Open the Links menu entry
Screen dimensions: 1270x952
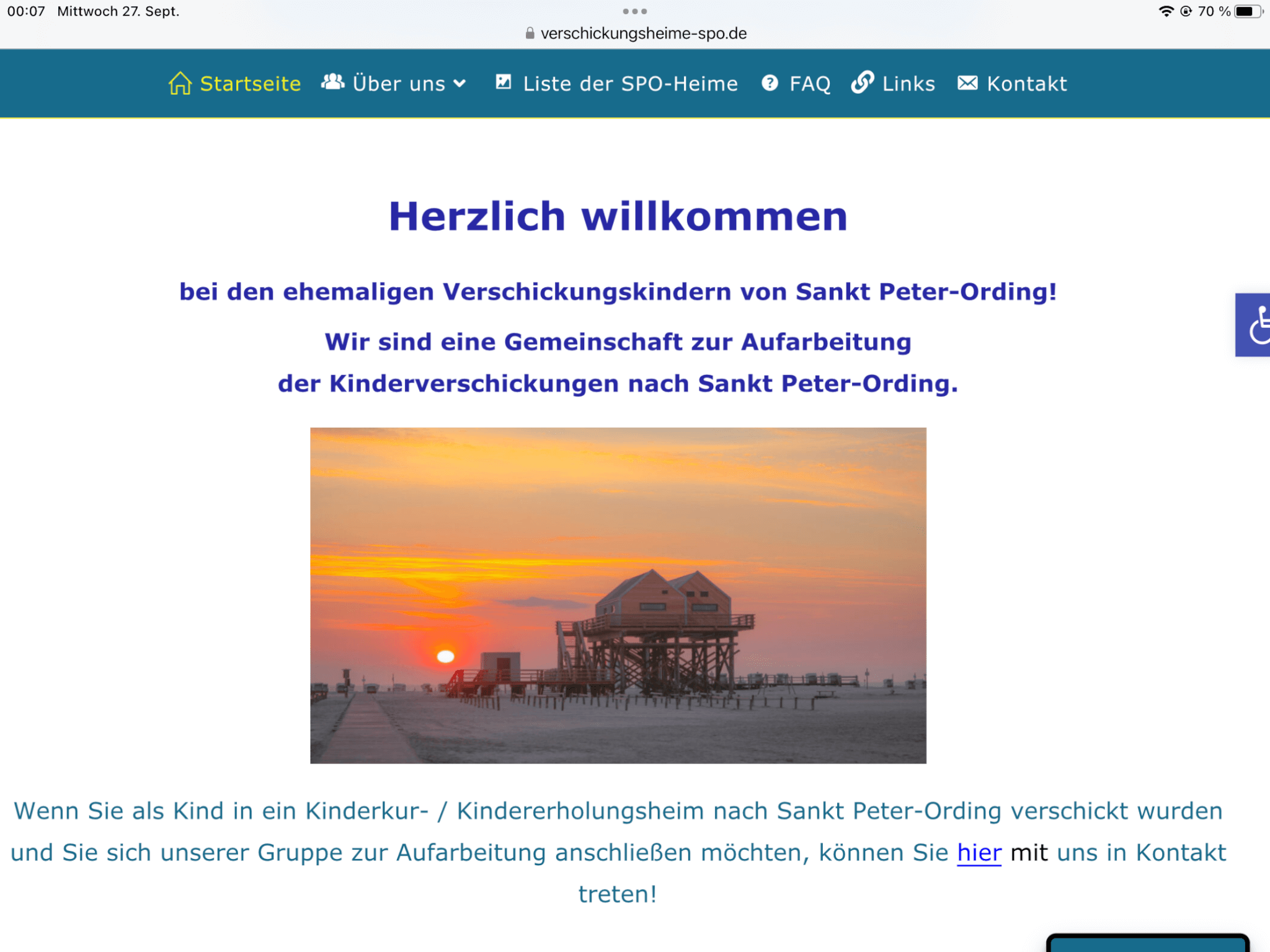[x=908, y=84]
